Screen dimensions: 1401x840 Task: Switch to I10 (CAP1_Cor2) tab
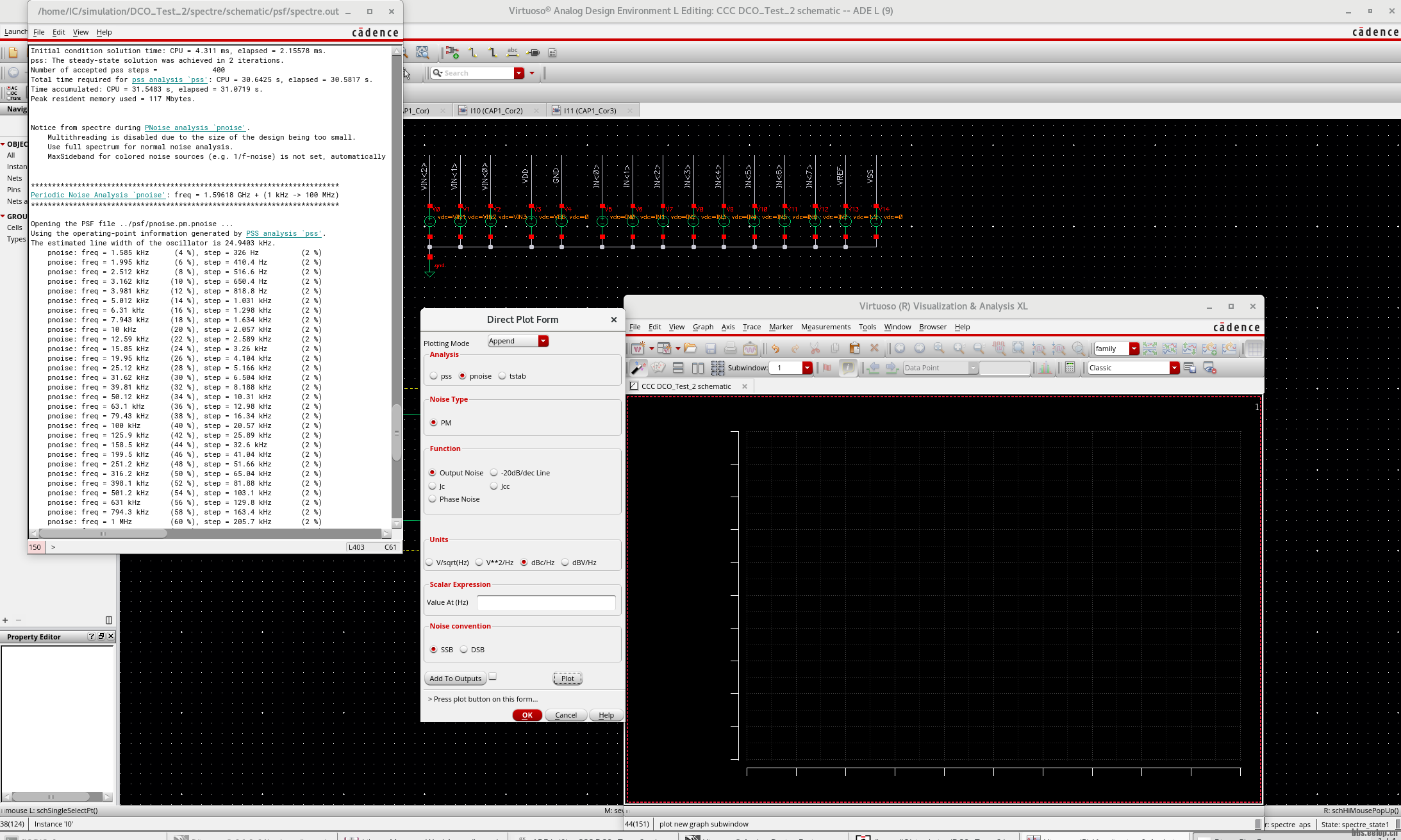pyautogui.click(x=496, y=111)
